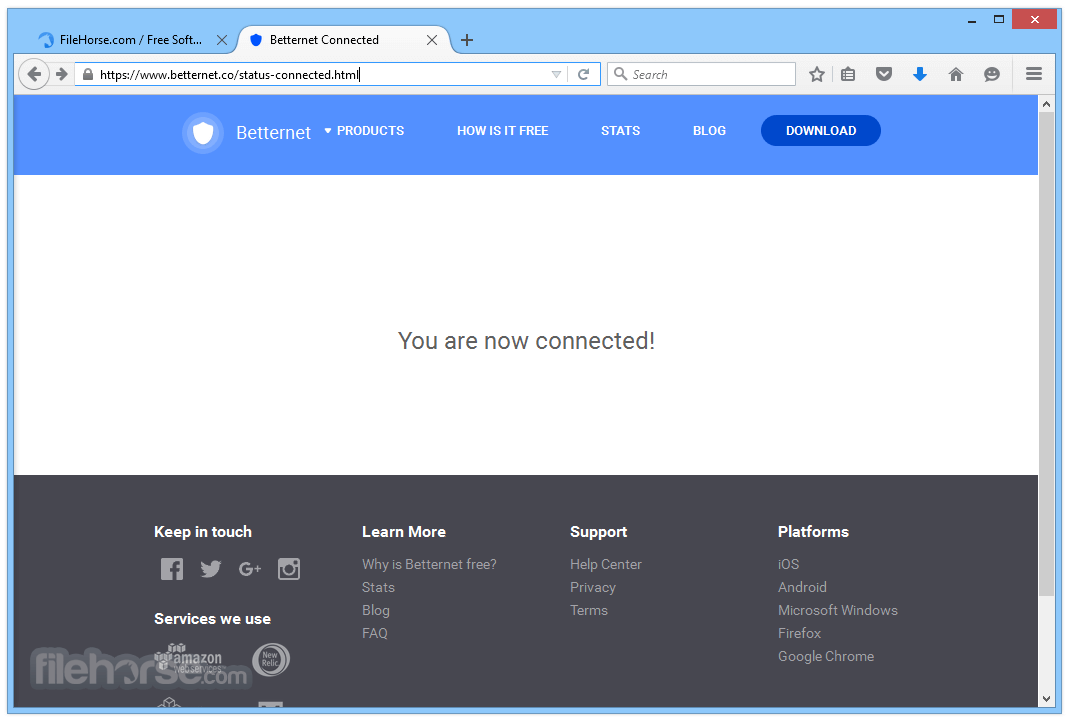Open Why is Betternet free? link
The width and height of the screenshot is (1069, 720).
(430, 565)
